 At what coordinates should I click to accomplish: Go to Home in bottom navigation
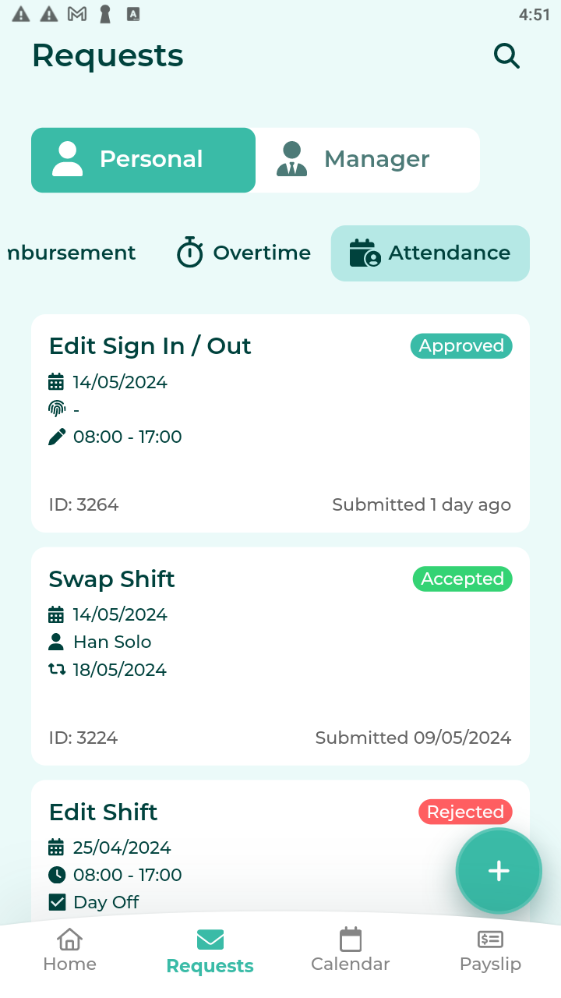[70, 950]
